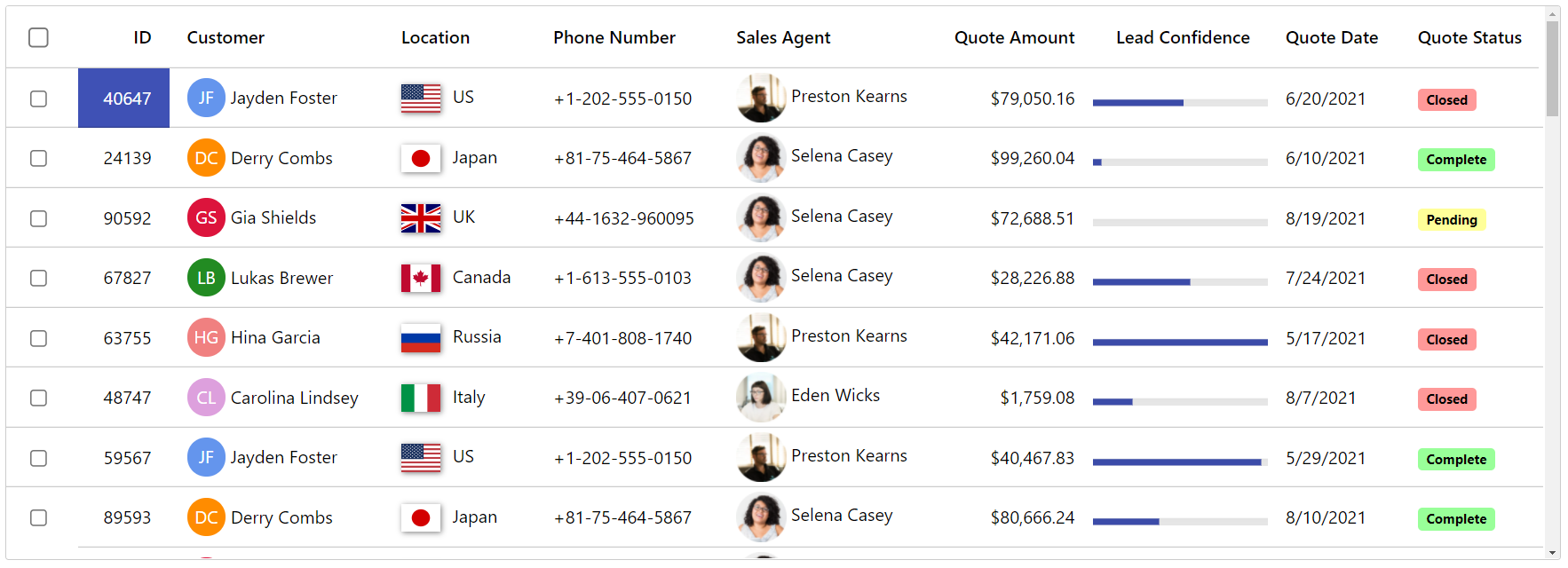Click the lead confidence bar for row 63755
Screen dimensions: 1568x568
point(1180,342)
